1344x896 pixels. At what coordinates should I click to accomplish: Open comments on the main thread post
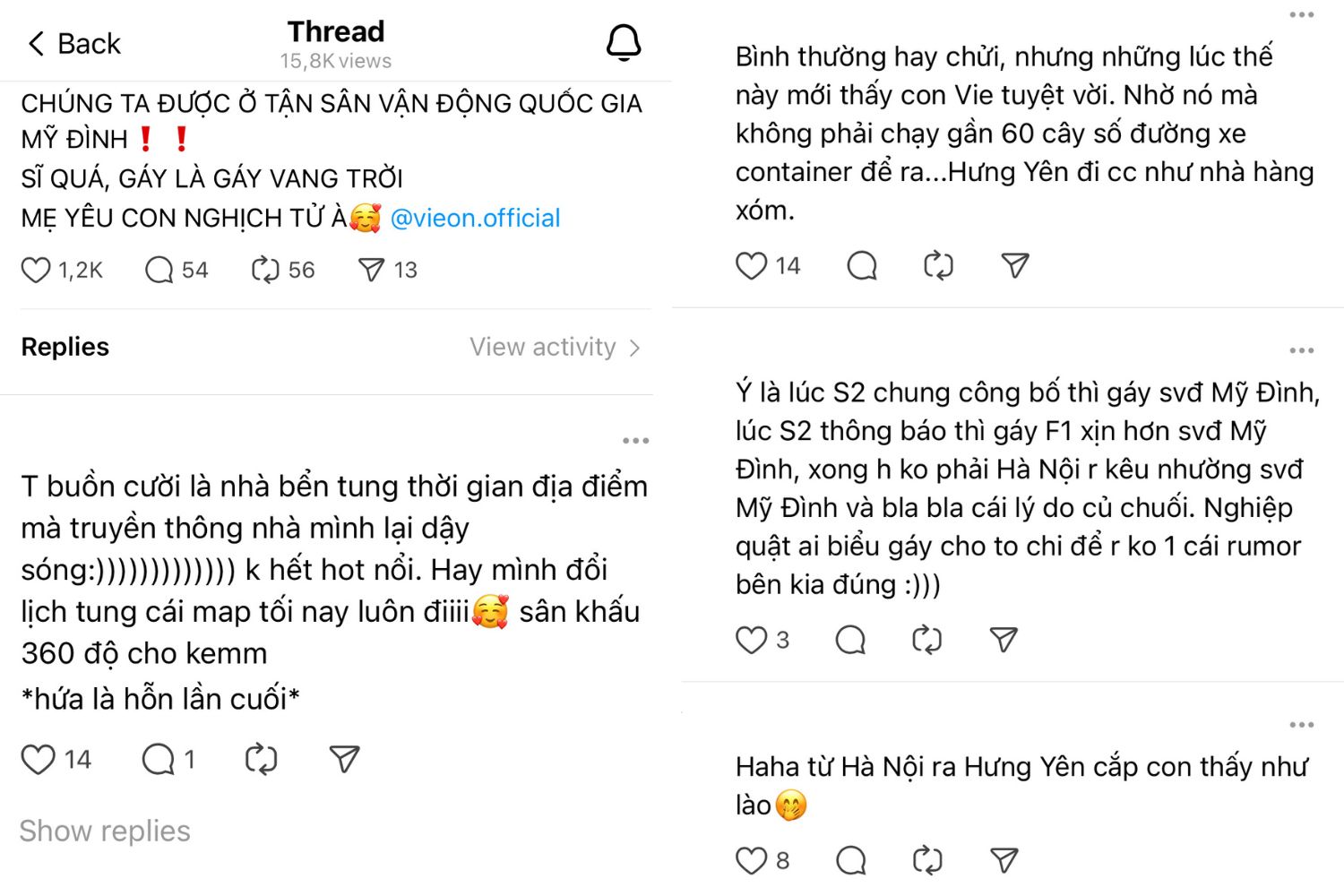pyautogui.click(x=159, y=269)
